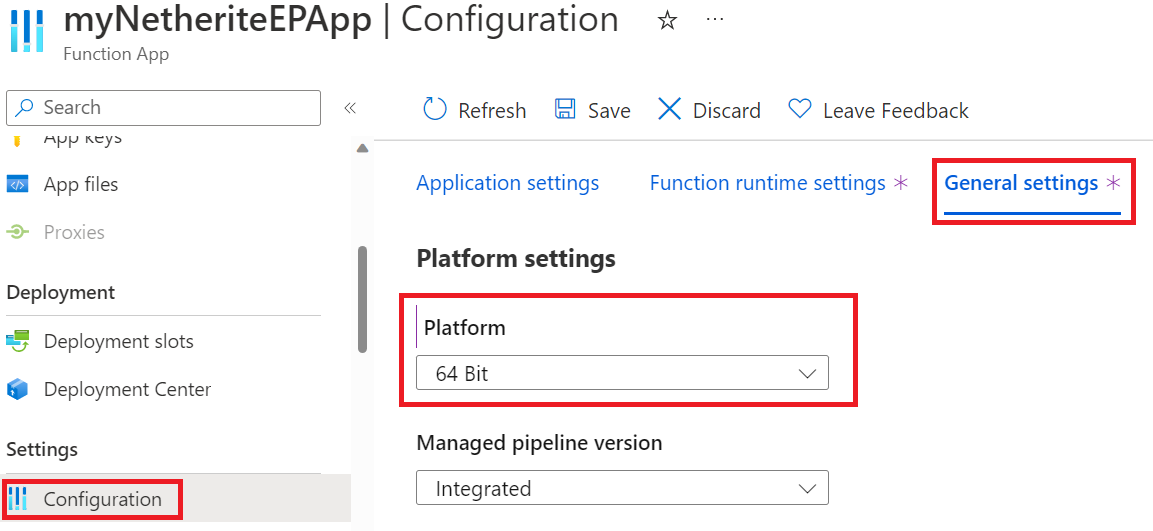This screenshot has width=1153, height=531.
Task: Click the Leave Feedback heart icon
Action: pyautogui.click(x=800, y=110)
